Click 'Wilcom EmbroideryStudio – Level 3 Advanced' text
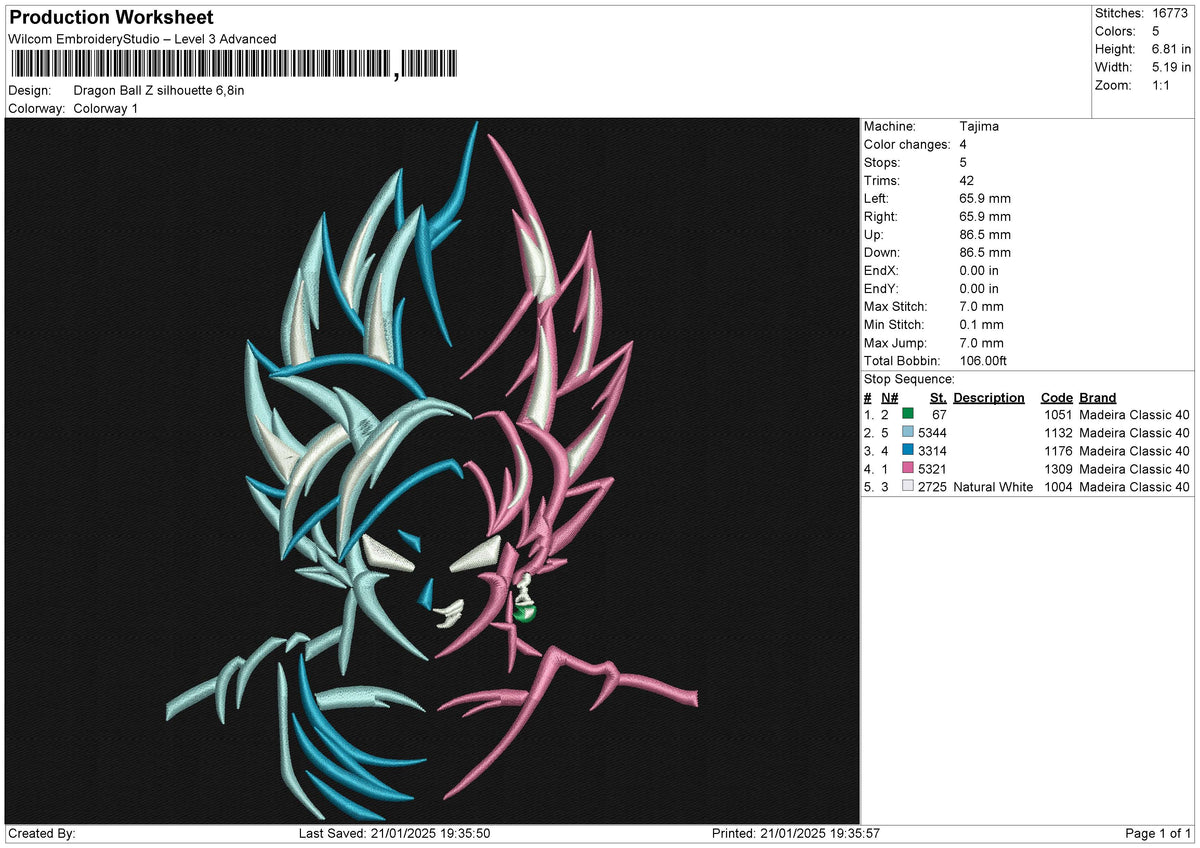This screenshot has width=1200, height=848. 142,39
